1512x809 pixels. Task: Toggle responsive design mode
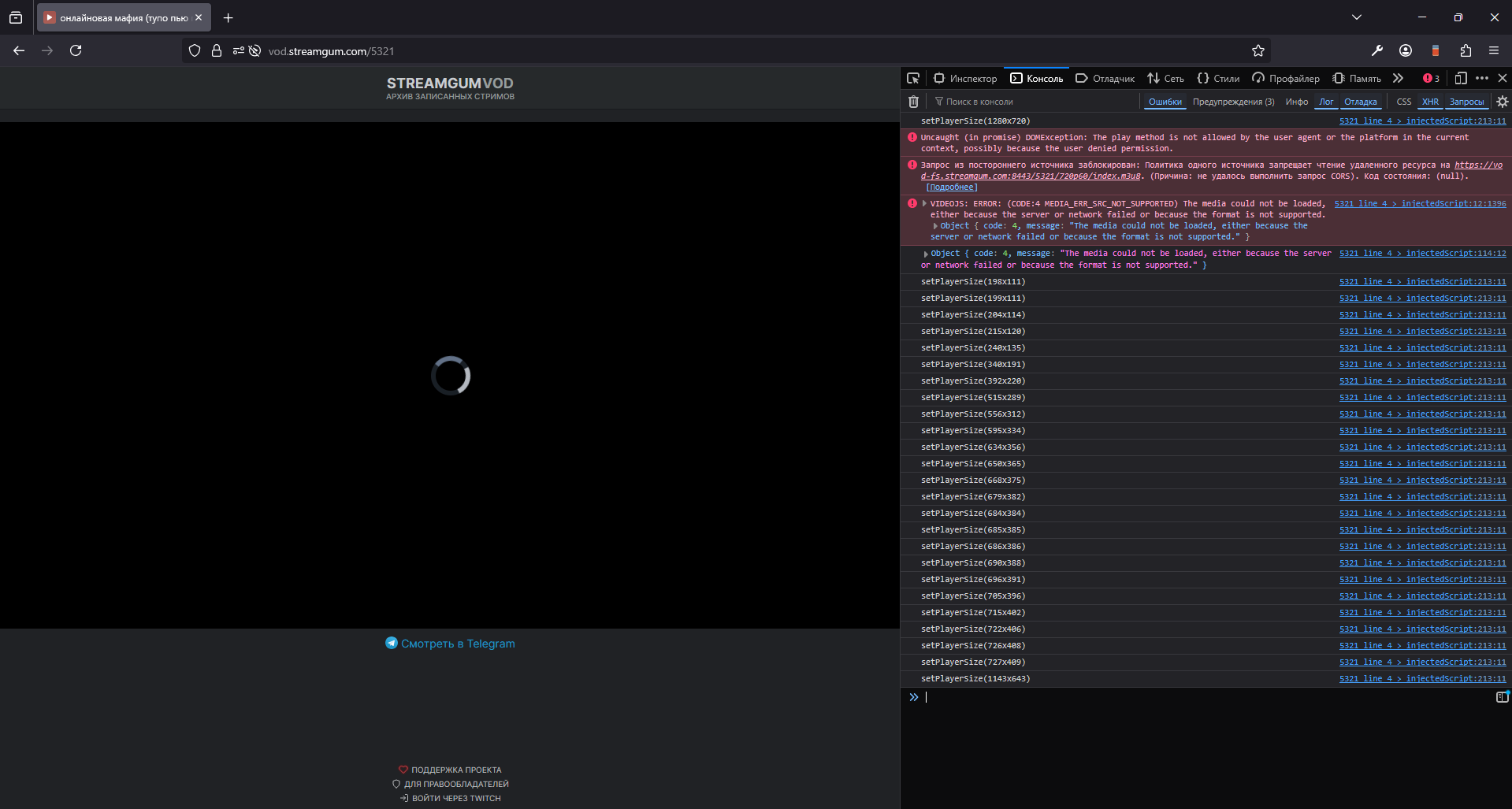(1461, 78)
